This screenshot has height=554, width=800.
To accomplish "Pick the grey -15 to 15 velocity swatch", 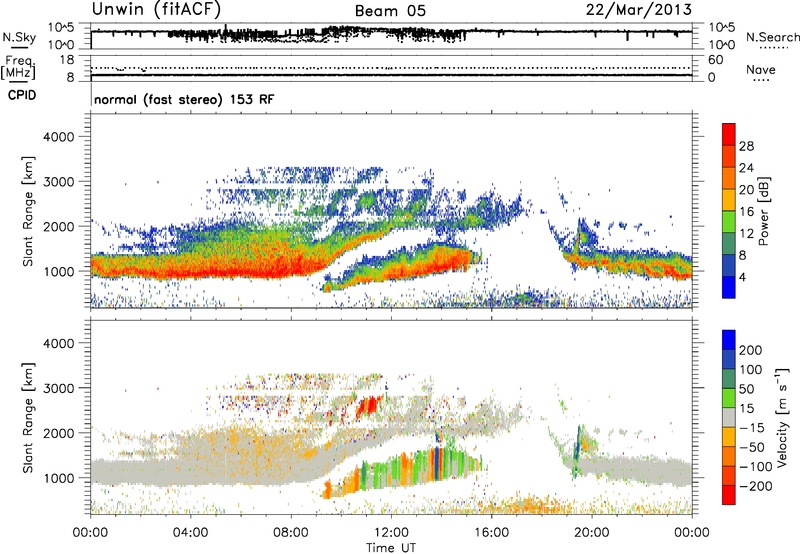I will [x=729, y=418].
